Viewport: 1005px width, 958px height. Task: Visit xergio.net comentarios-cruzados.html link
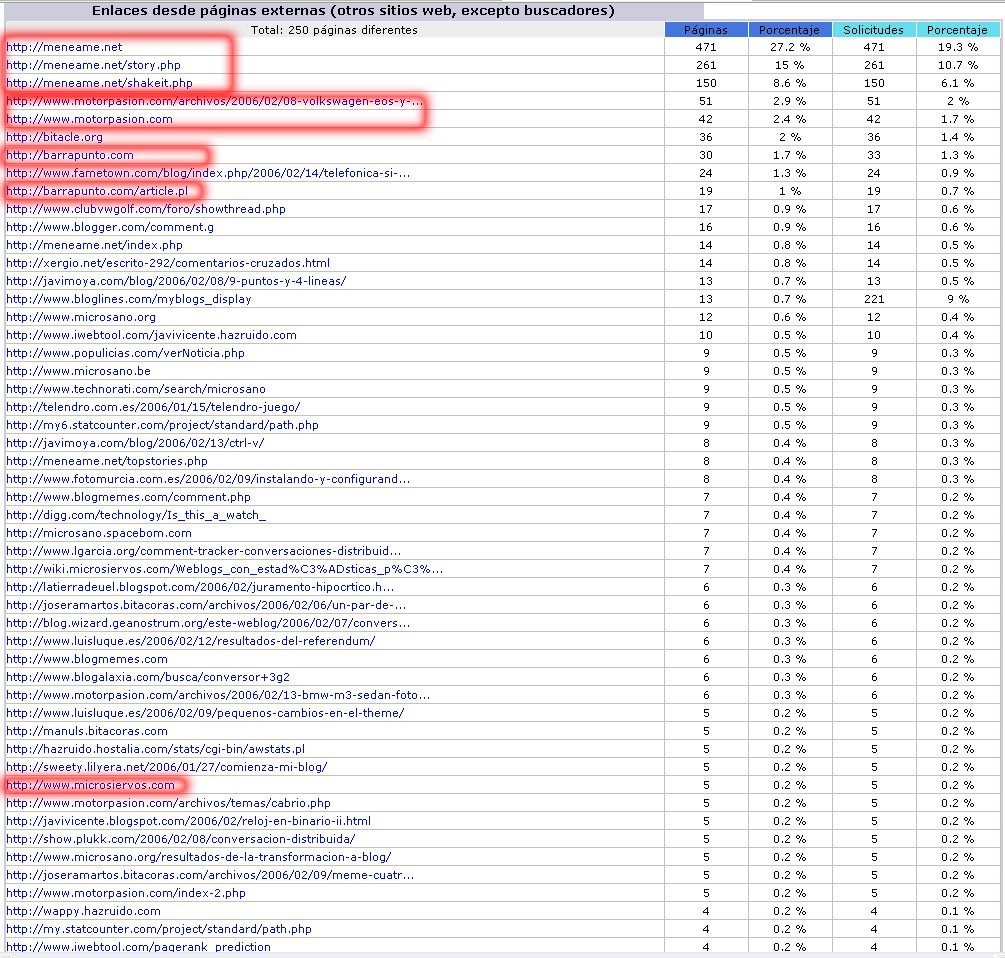pyautogui.click(x=168, y=262)
